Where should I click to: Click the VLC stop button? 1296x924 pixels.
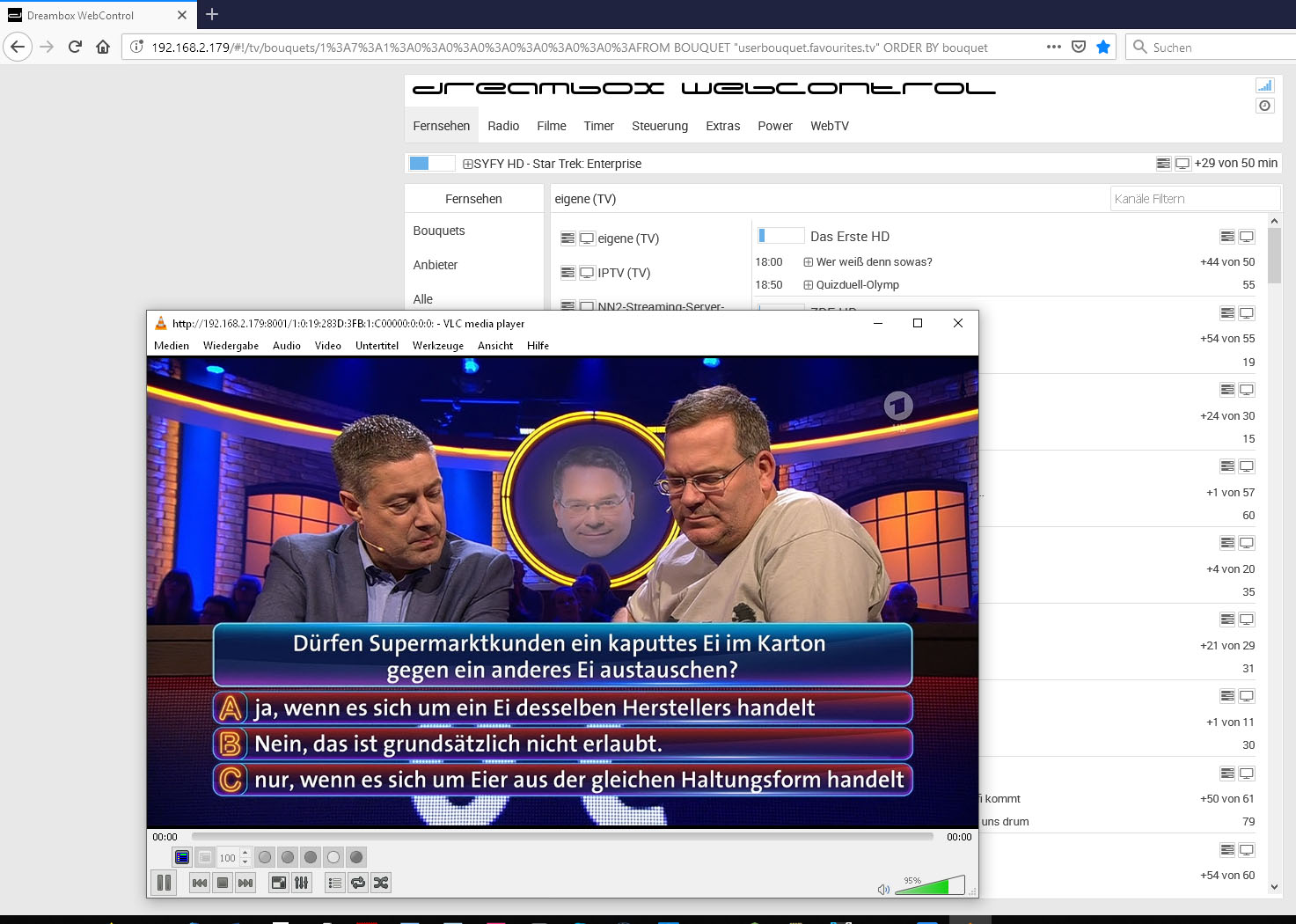pos(223,883)
